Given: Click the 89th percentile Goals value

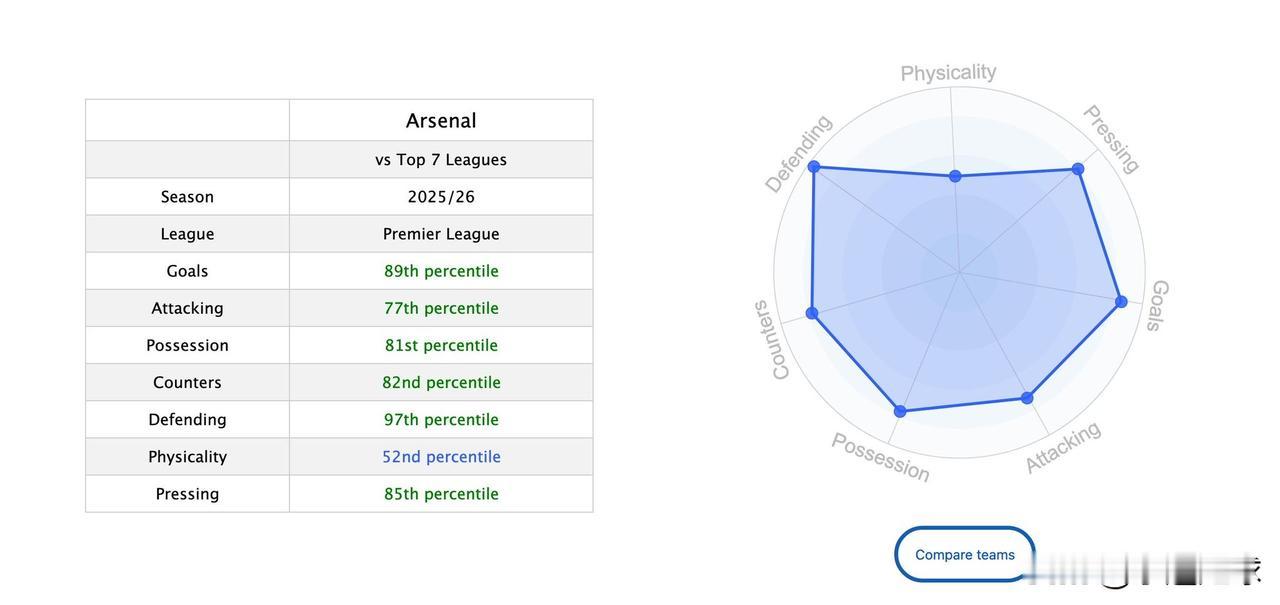Looking at the screenshot, I should coord(441,271).
